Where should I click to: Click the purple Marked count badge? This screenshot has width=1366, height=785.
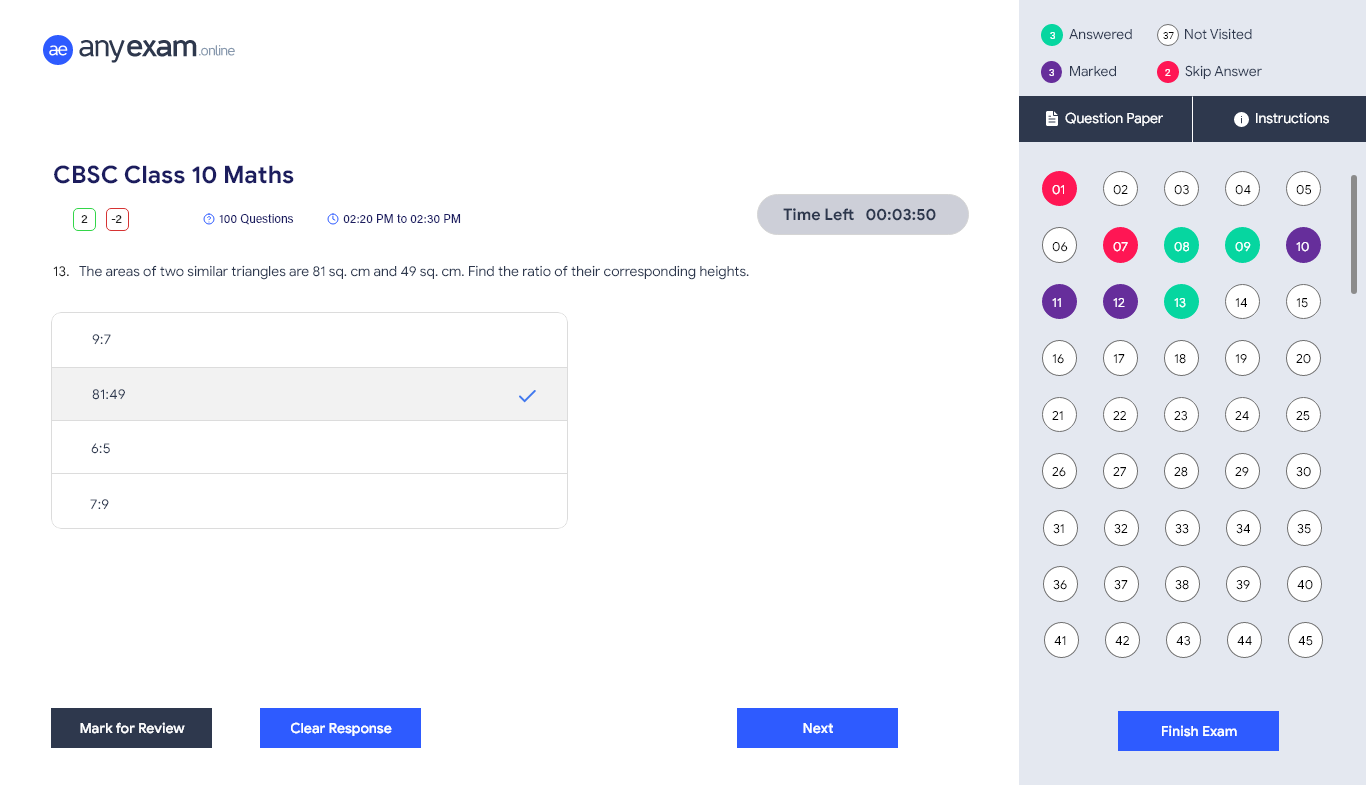(x=1051, y=71)
